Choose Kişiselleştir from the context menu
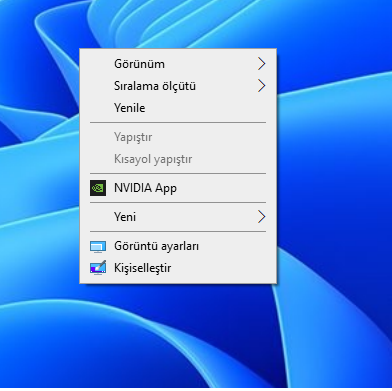392x391 pixels. point(178,268)
